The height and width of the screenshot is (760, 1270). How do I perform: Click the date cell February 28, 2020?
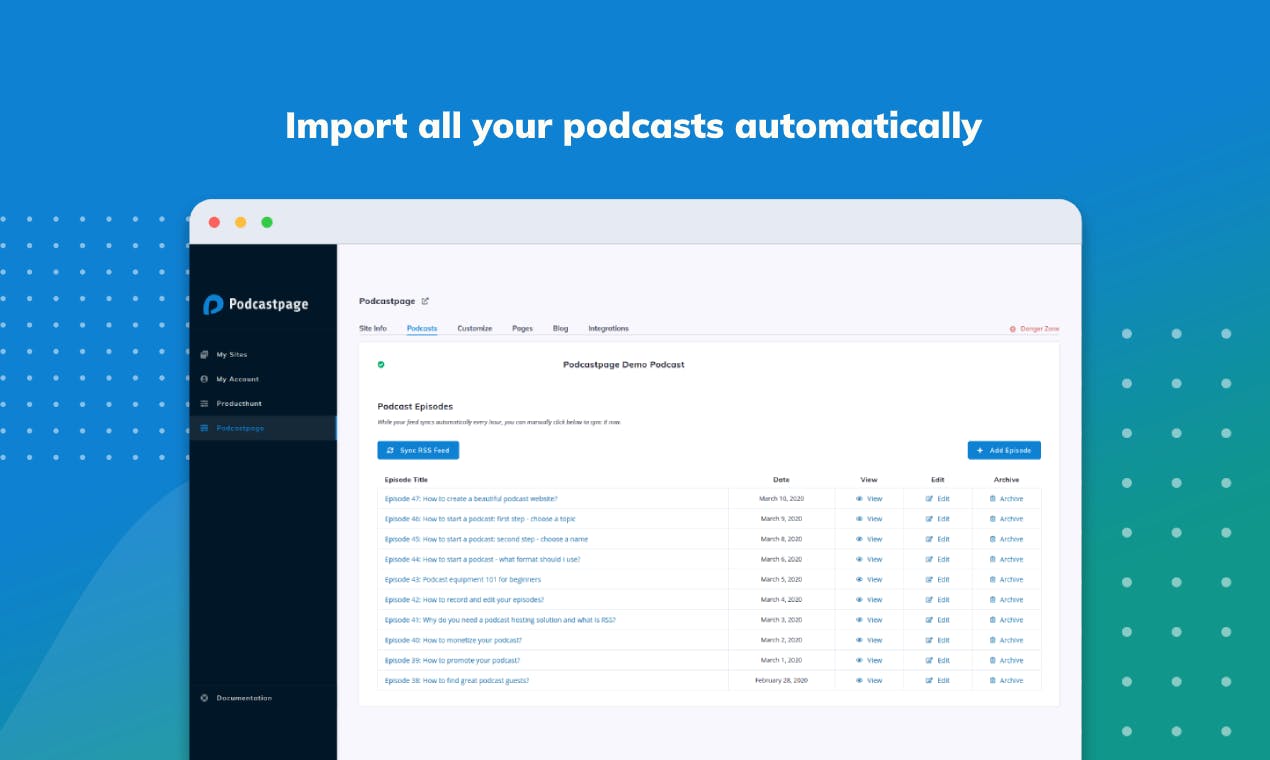pyautogui.click(x=781, y=680)
